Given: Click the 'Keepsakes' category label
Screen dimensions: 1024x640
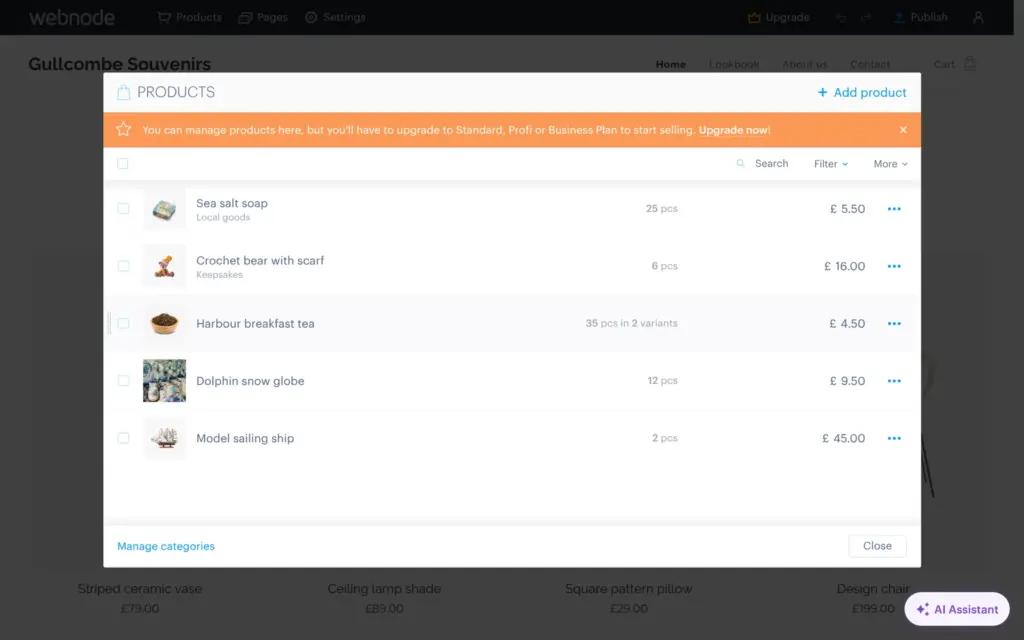Looking at the screenshot, I should click(x=219, y=275).
